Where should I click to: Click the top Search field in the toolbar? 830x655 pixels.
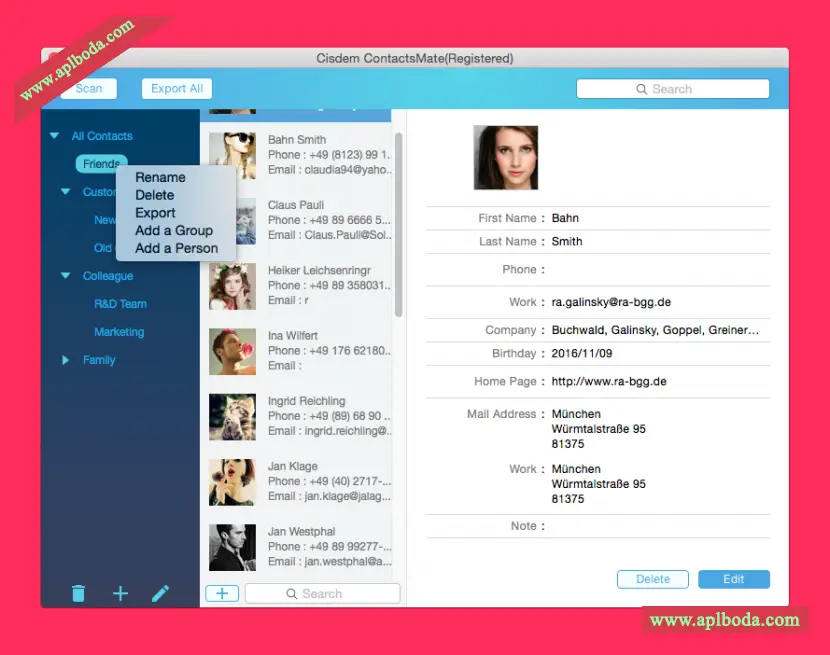tap(673, 89)
